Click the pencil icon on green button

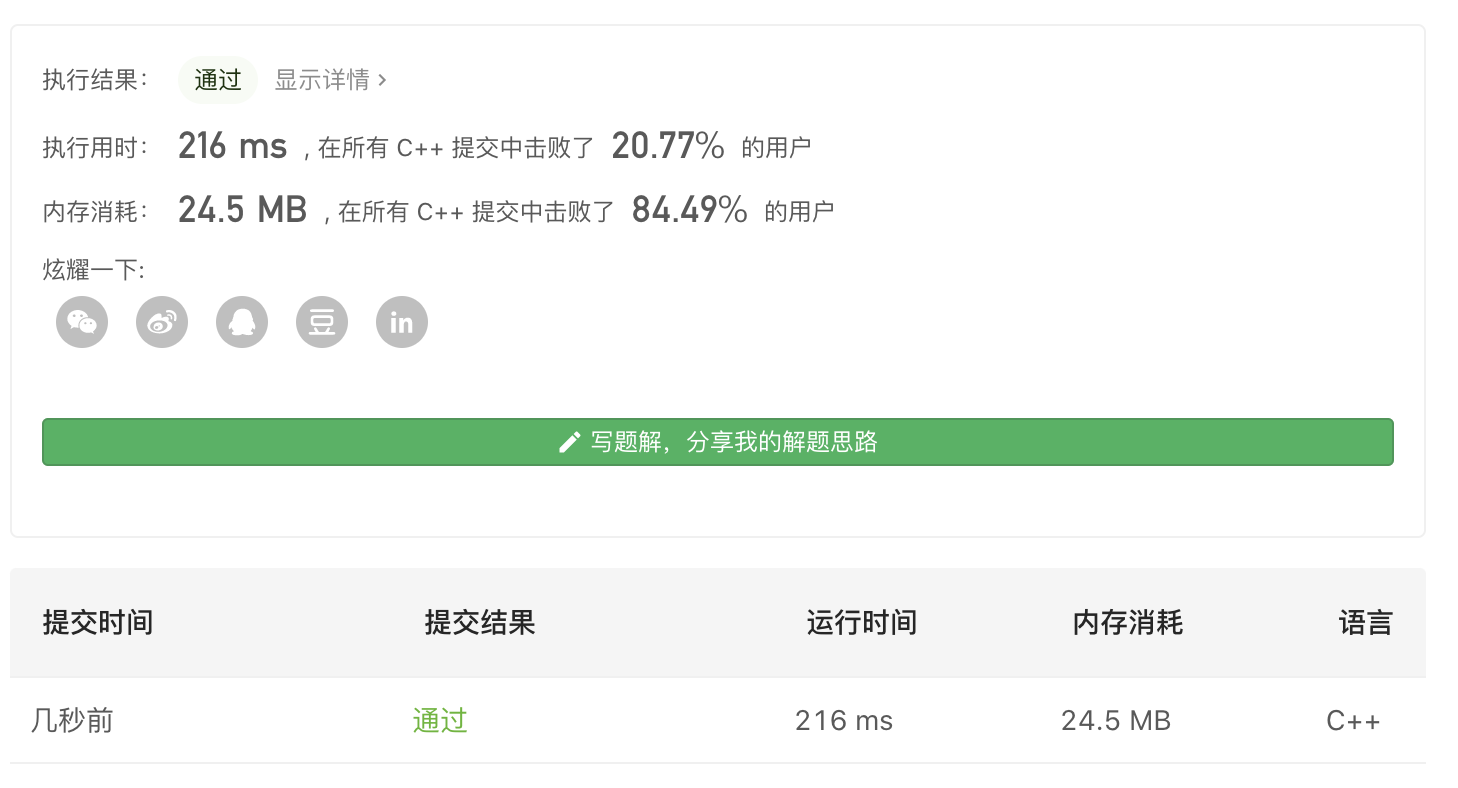[x=569, y=442]
